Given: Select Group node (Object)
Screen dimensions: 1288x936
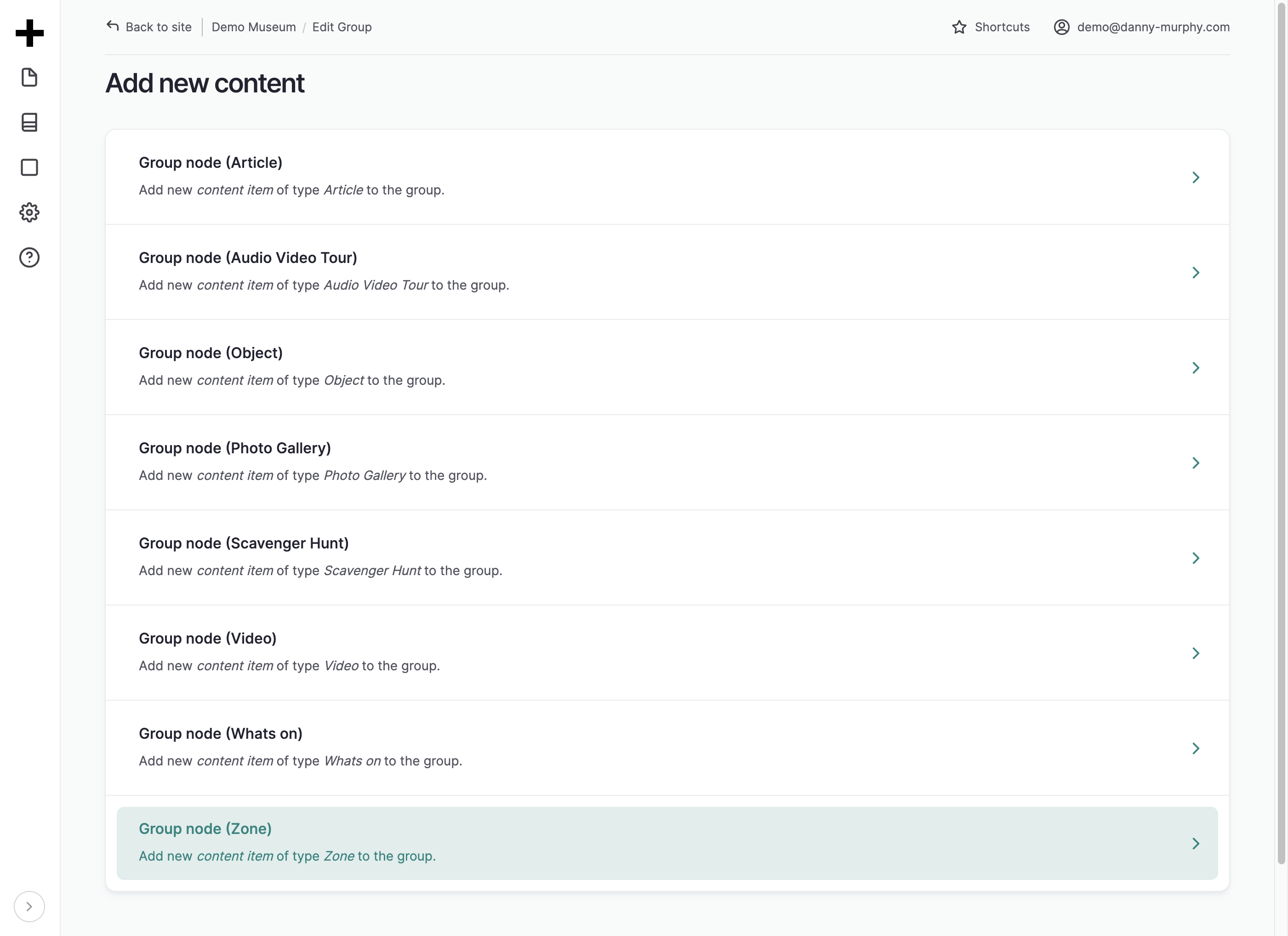Looking at the screenshot, I should point(667,367).
